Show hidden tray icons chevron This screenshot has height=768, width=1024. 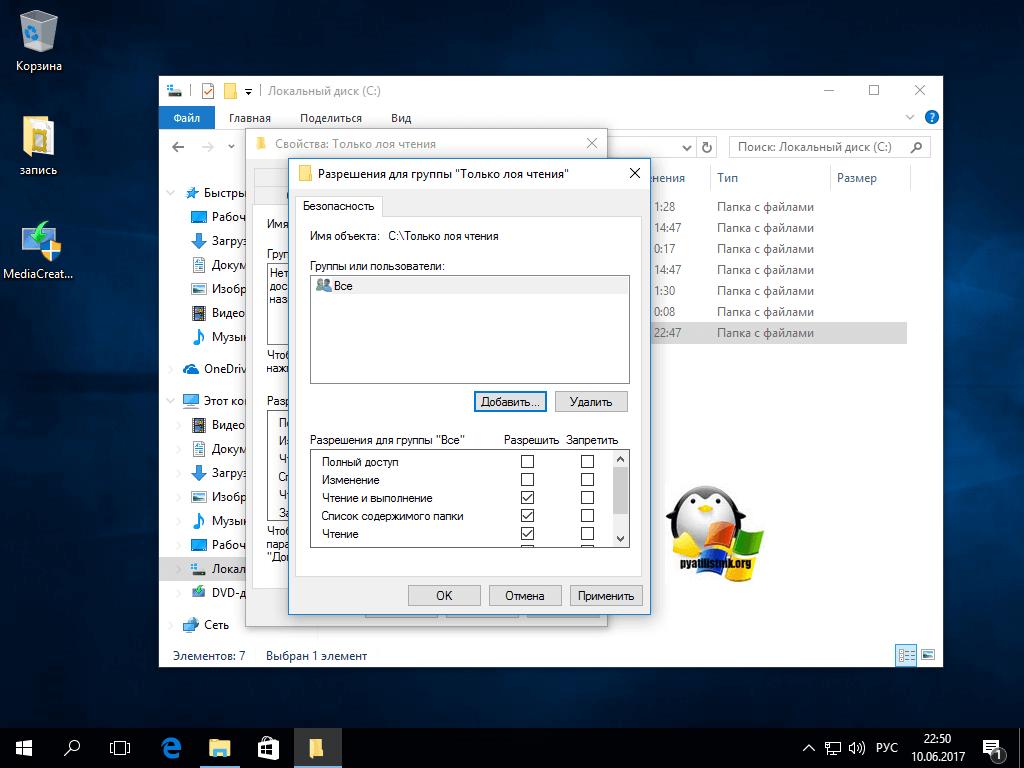pos(808,748)
